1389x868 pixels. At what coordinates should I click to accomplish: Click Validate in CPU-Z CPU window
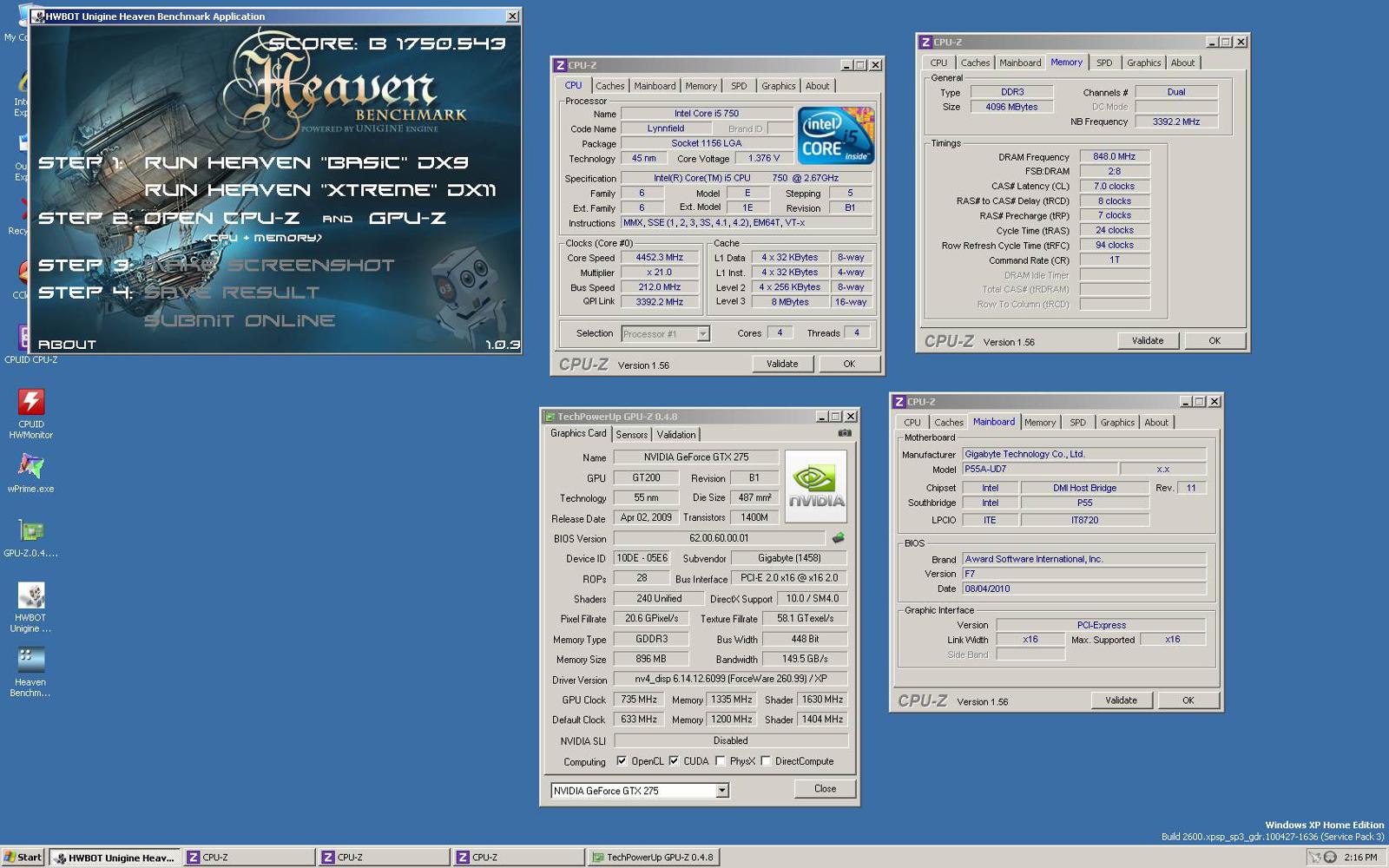point(782,364)
